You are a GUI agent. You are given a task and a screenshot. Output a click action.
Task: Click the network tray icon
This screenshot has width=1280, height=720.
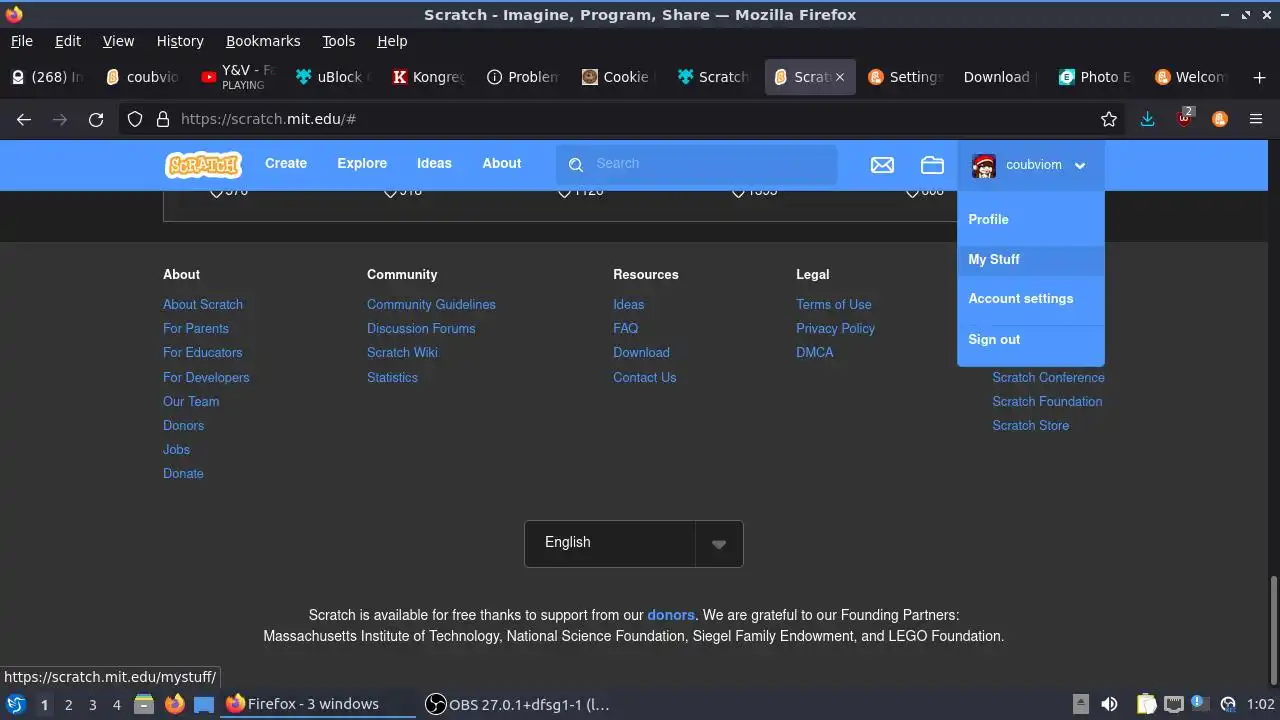coord(1174,704)
